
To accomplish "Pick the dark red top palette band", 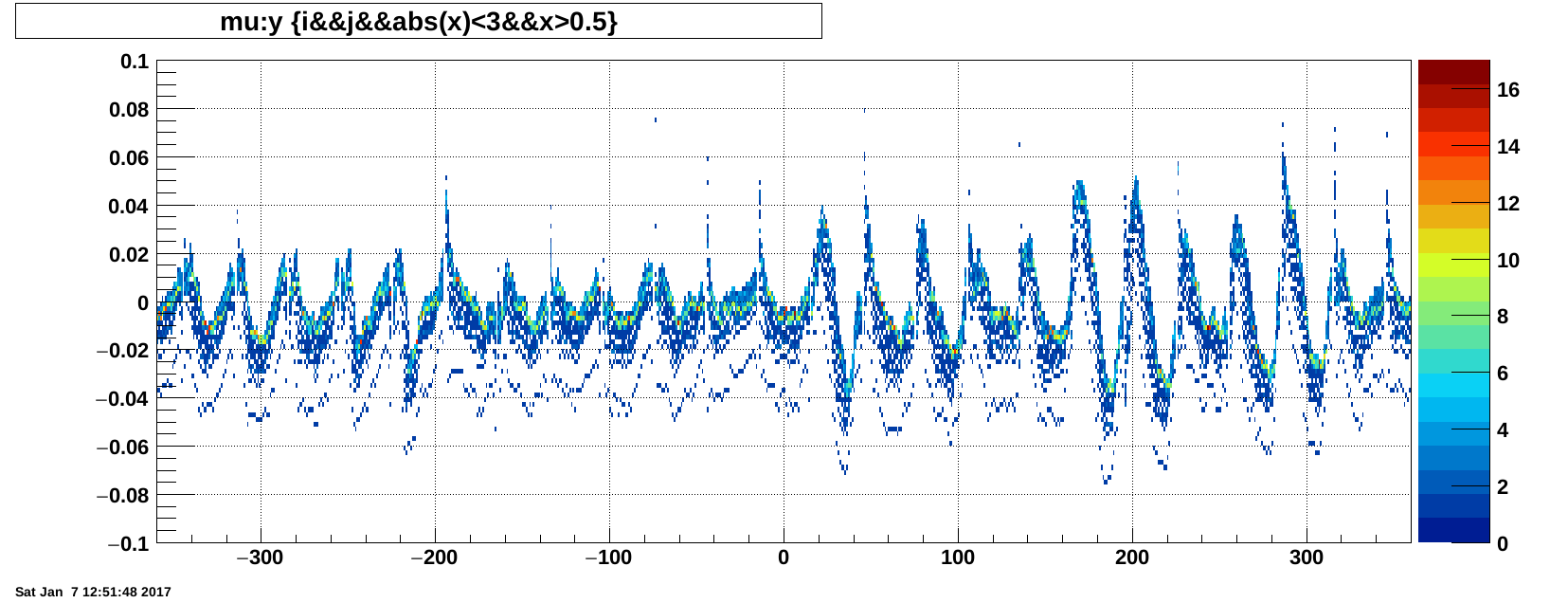I will pyautogui.click(x=1453, y=73).
